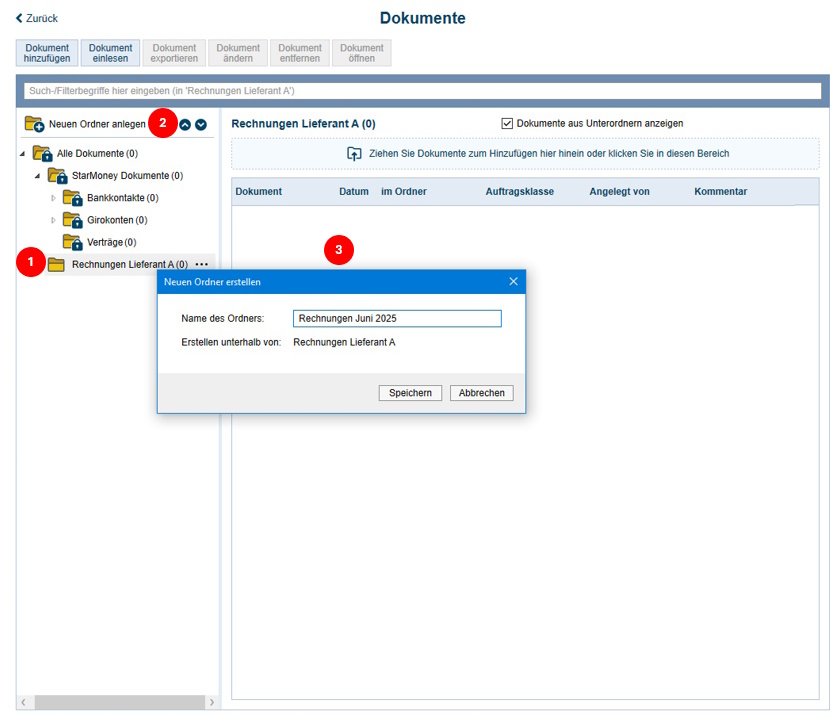Collapse the StarMoney Dokumente tree node

(x=38, y=176)
